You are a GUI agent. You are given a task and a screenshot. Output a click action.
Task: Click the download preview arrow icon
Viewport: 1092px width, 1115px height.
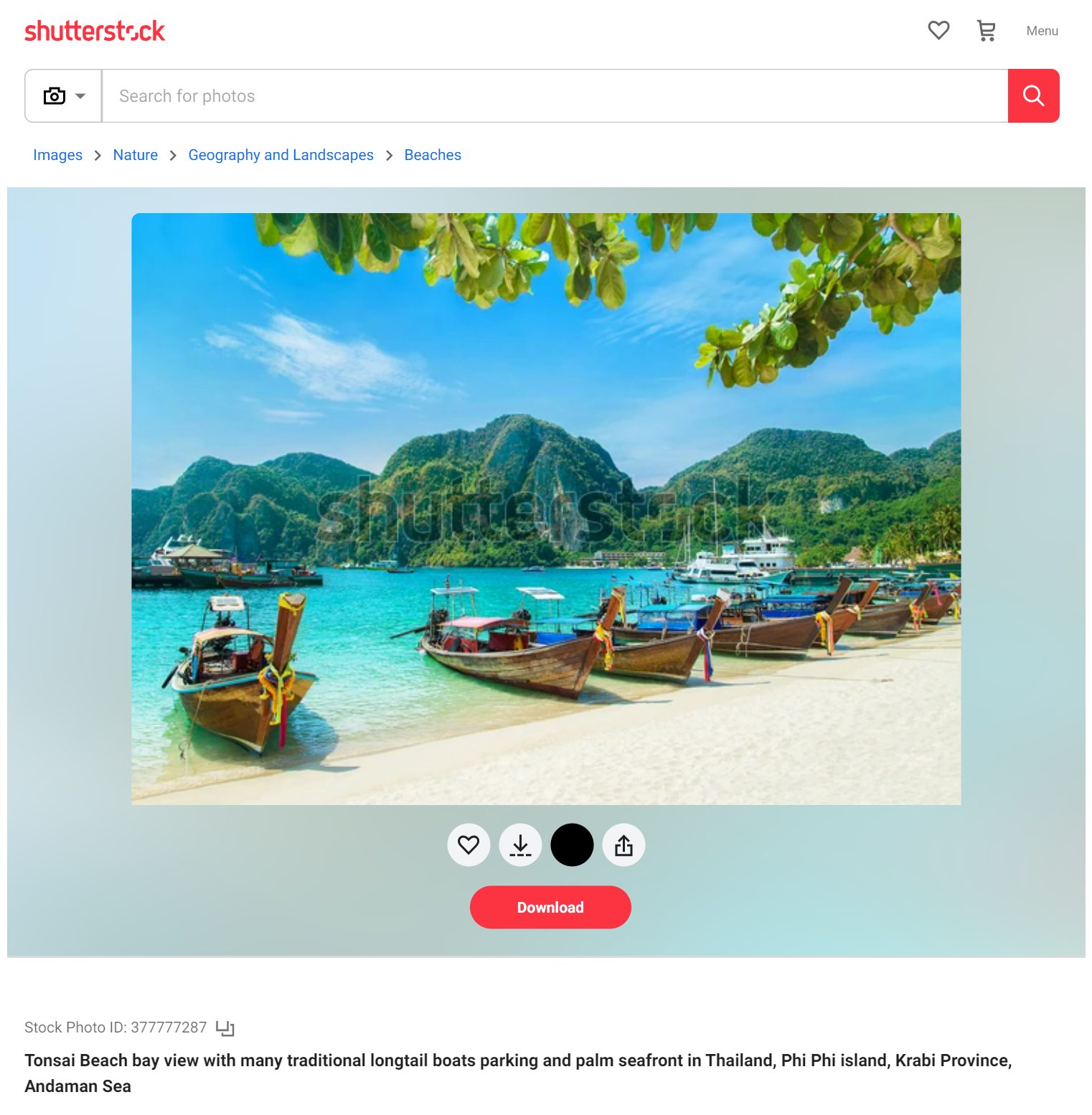pos(520,845)
